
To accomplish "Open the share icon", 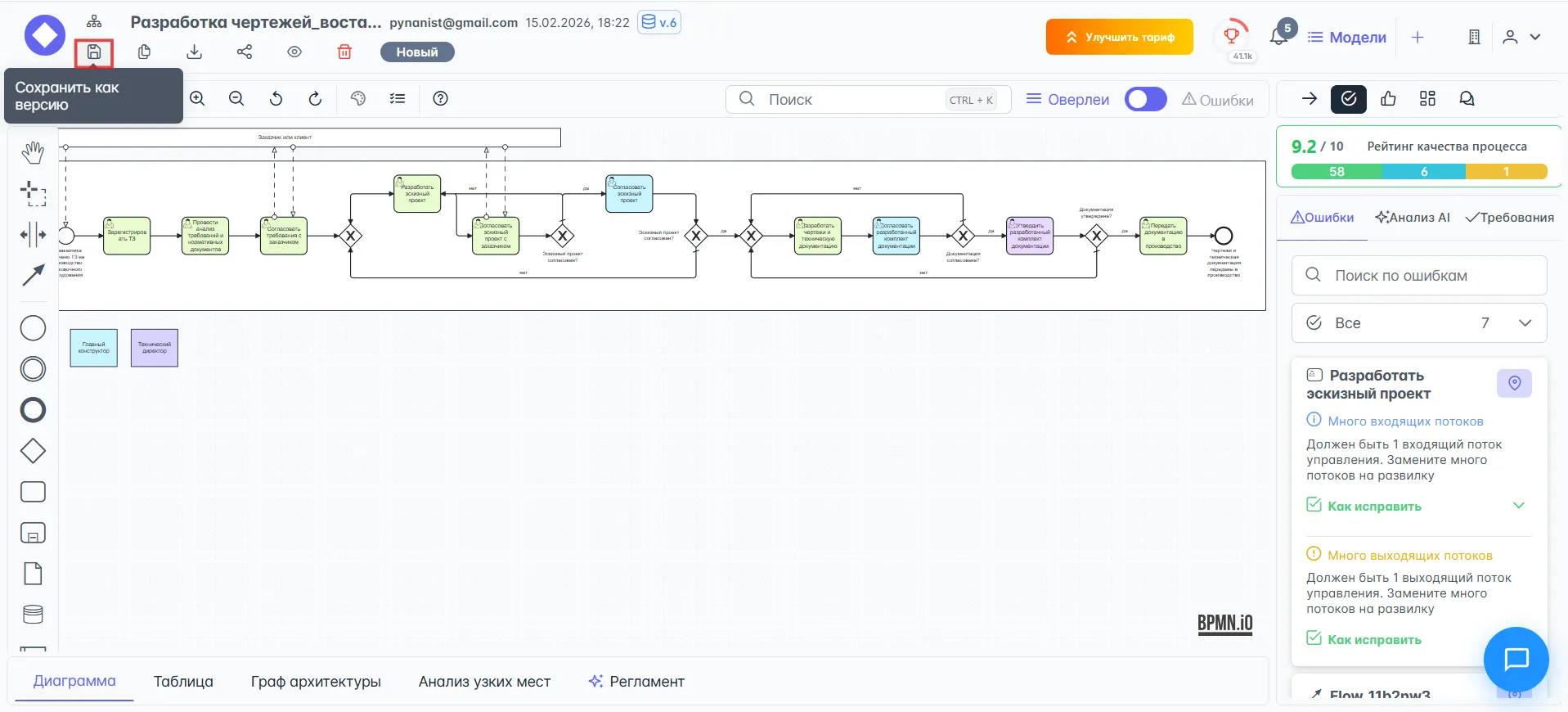I will coord(245,52).
